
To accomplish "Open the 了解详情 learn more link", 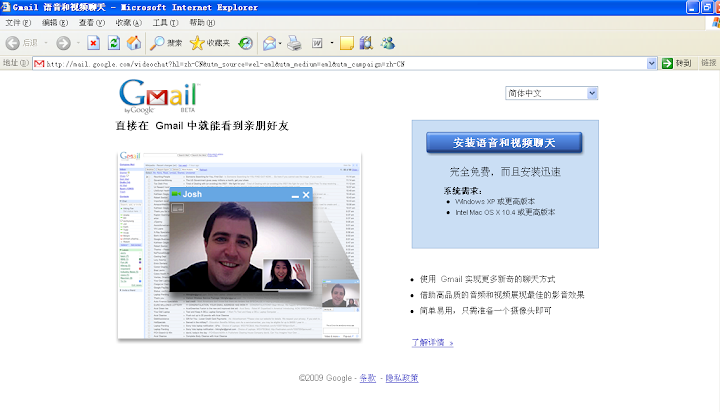I will (433, 343).
